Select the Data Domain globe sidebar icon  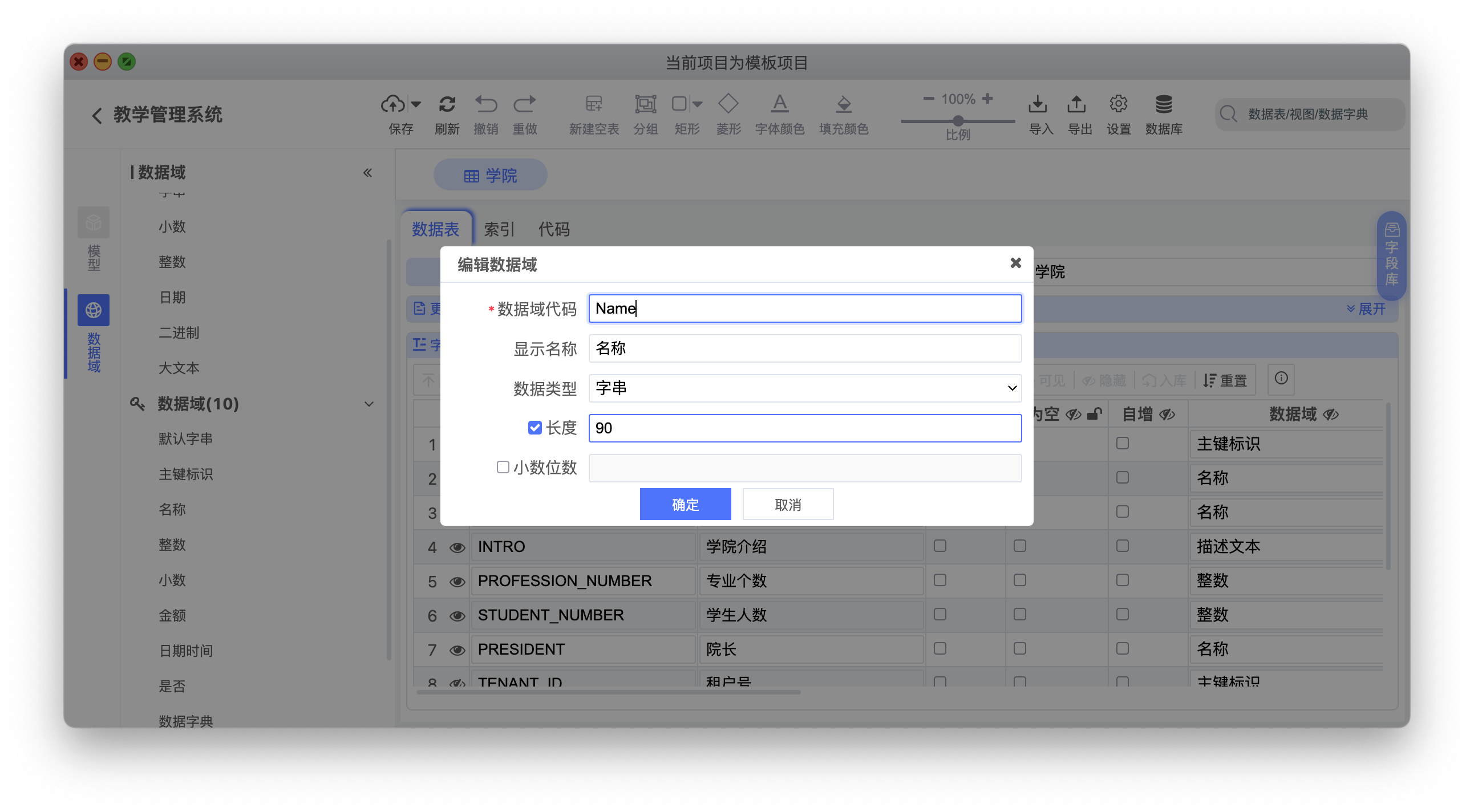pos(94,310)
